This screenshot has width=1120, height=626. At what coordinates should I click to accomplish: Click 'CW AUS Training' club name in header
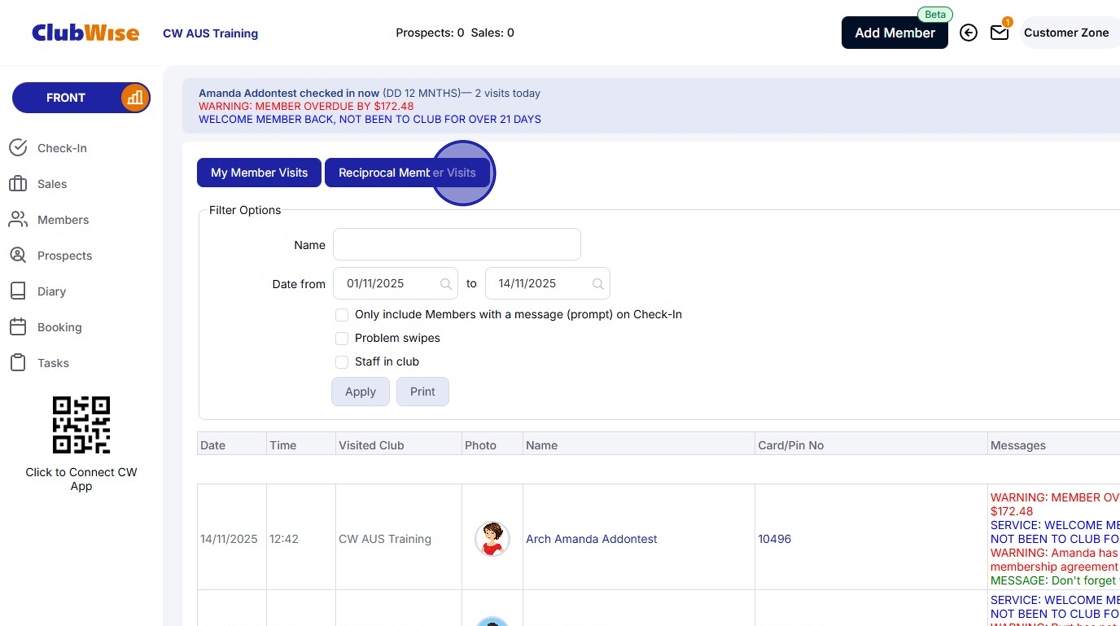click(x=211, y=34)
